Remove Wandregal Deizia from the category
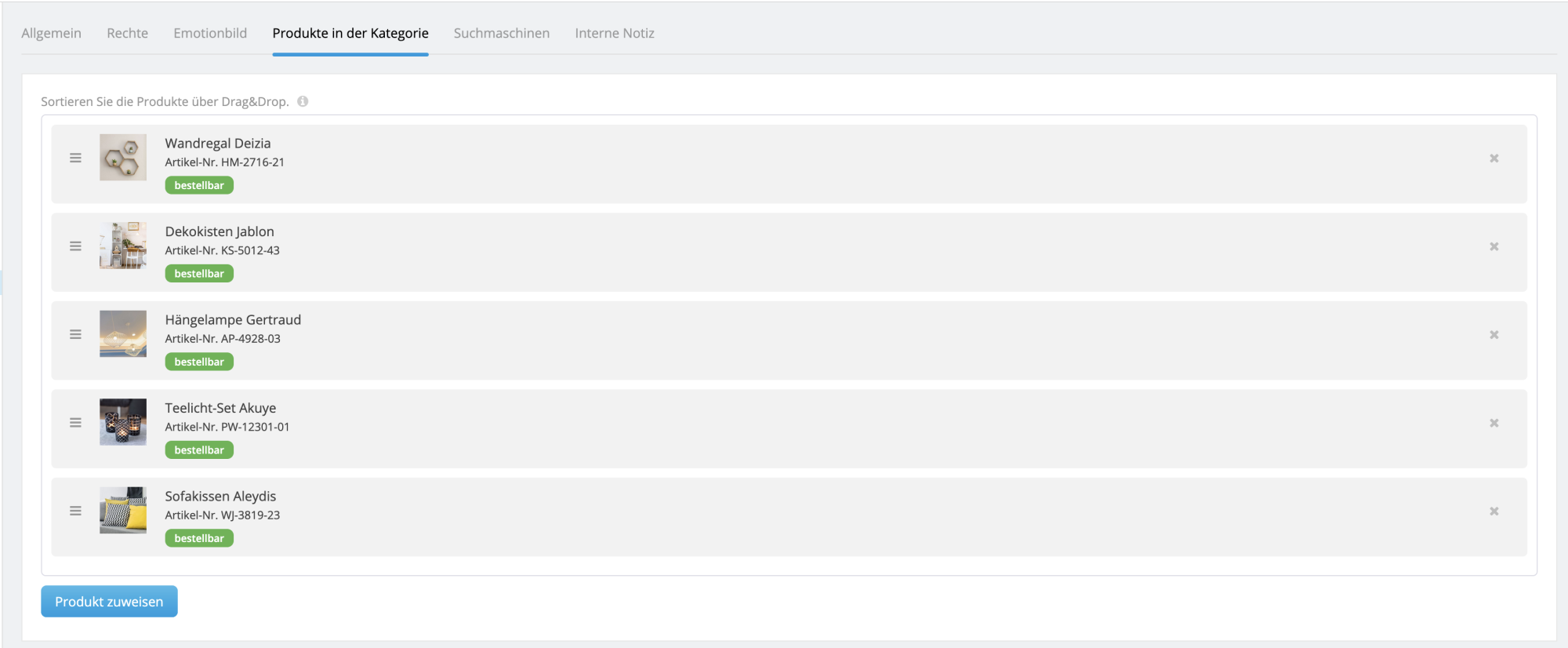The height and width of the screenshot is (648, 1568). point(1494,158)
